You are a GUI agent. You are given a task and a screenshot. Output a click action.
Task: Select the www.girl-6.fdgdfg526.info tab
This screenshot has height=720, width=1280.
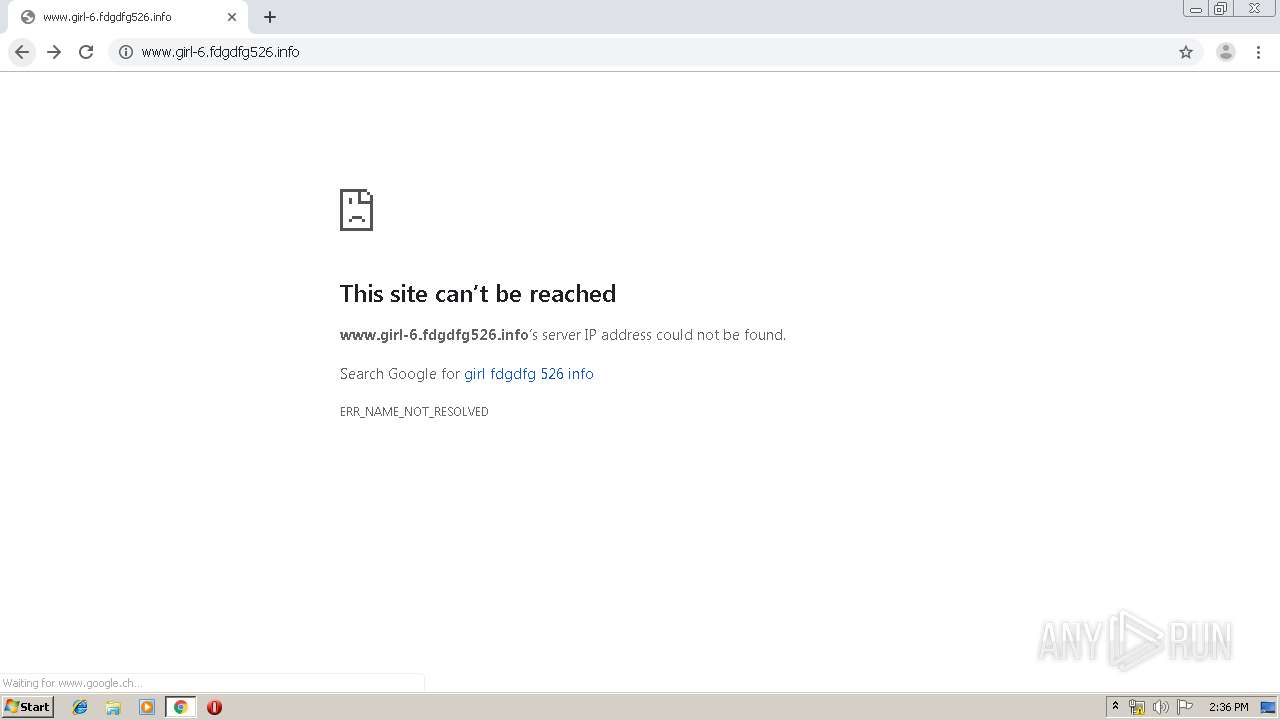point(127,17)
